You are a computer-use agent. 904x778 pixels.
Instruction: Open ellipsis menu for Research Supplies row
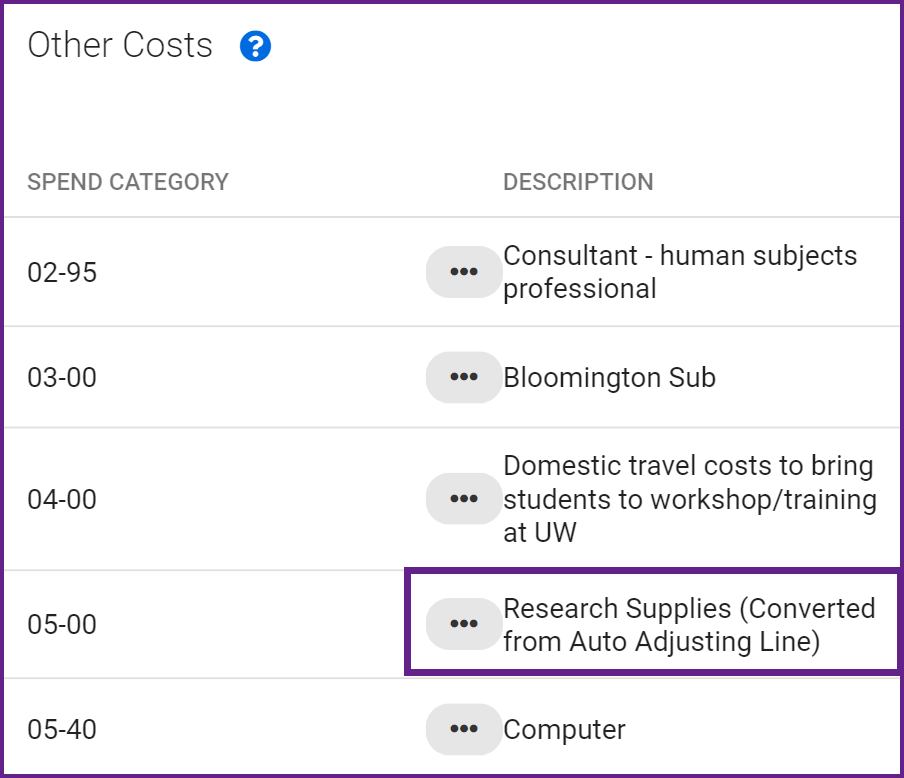pos(464,624)
